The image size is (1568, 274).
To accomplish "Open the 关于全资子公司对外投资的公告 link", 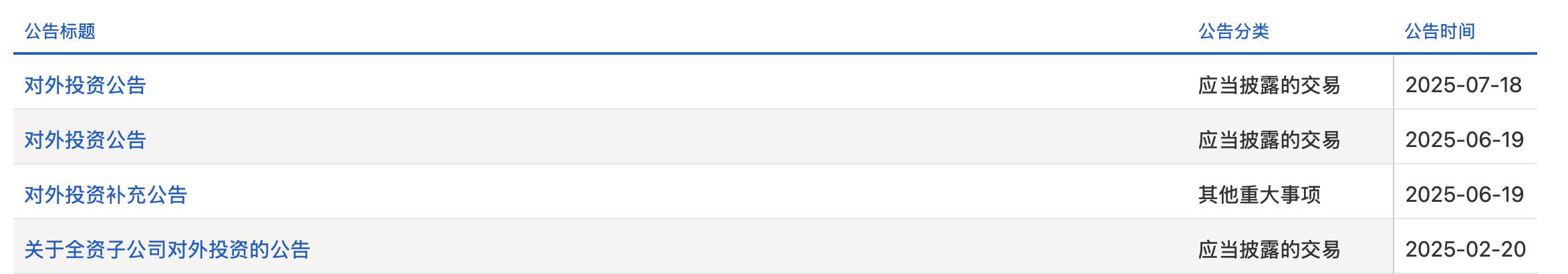I will click(x=167, y=249).
